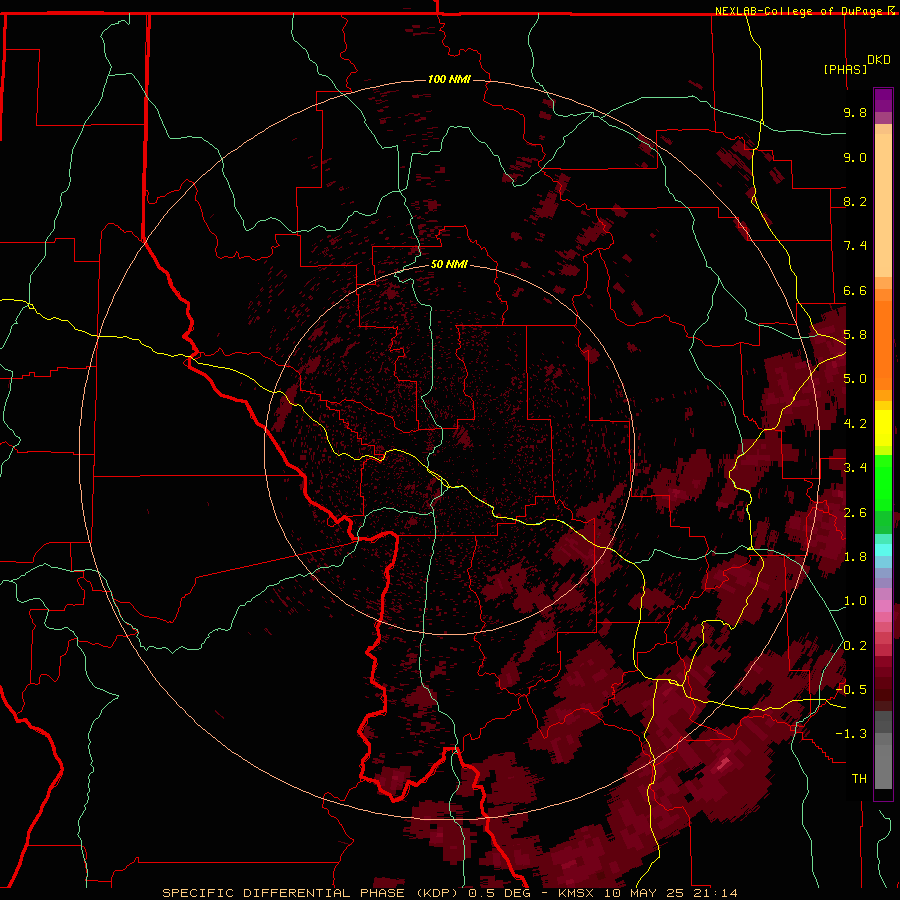Screen dimensions: 900x900
Task: Click the 1.8 value on the scale
Action: click(x=855, y=557)
